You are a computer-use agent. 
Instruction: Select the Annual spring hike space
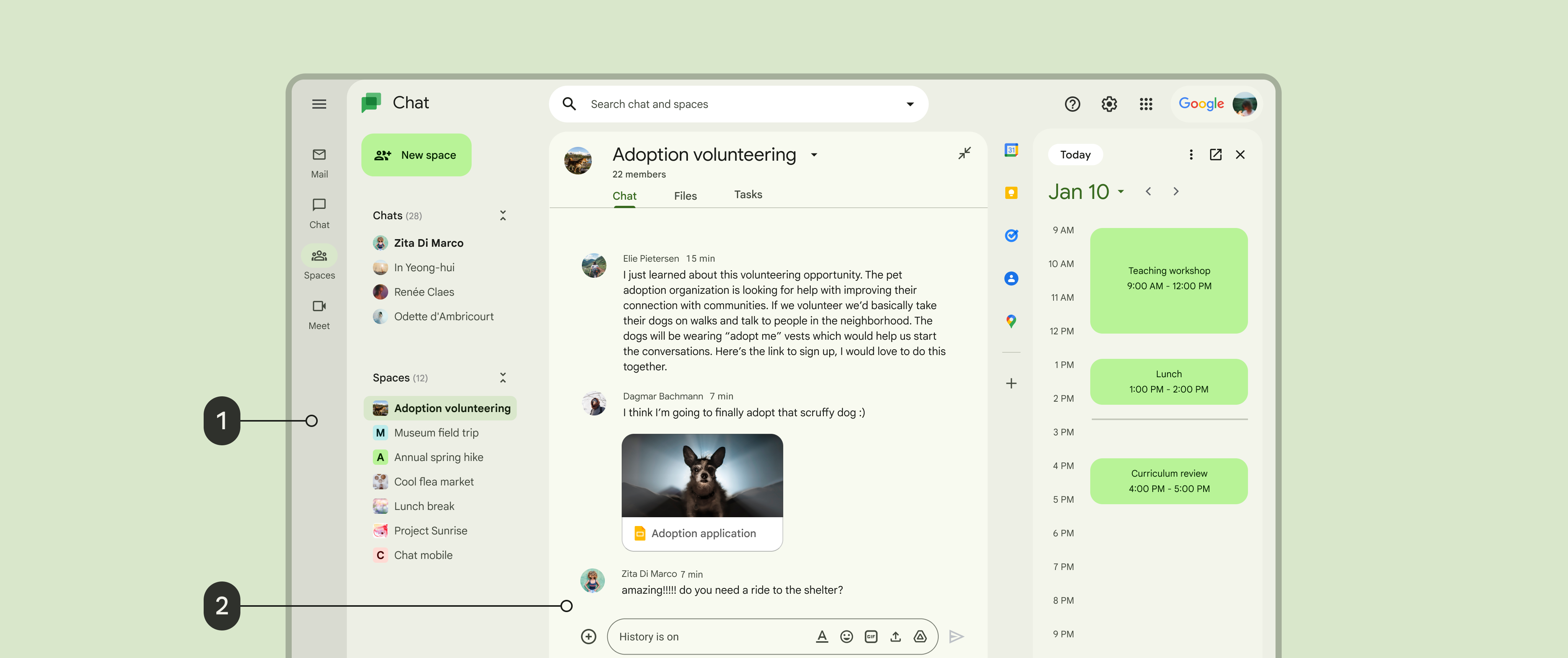[438, 456]
